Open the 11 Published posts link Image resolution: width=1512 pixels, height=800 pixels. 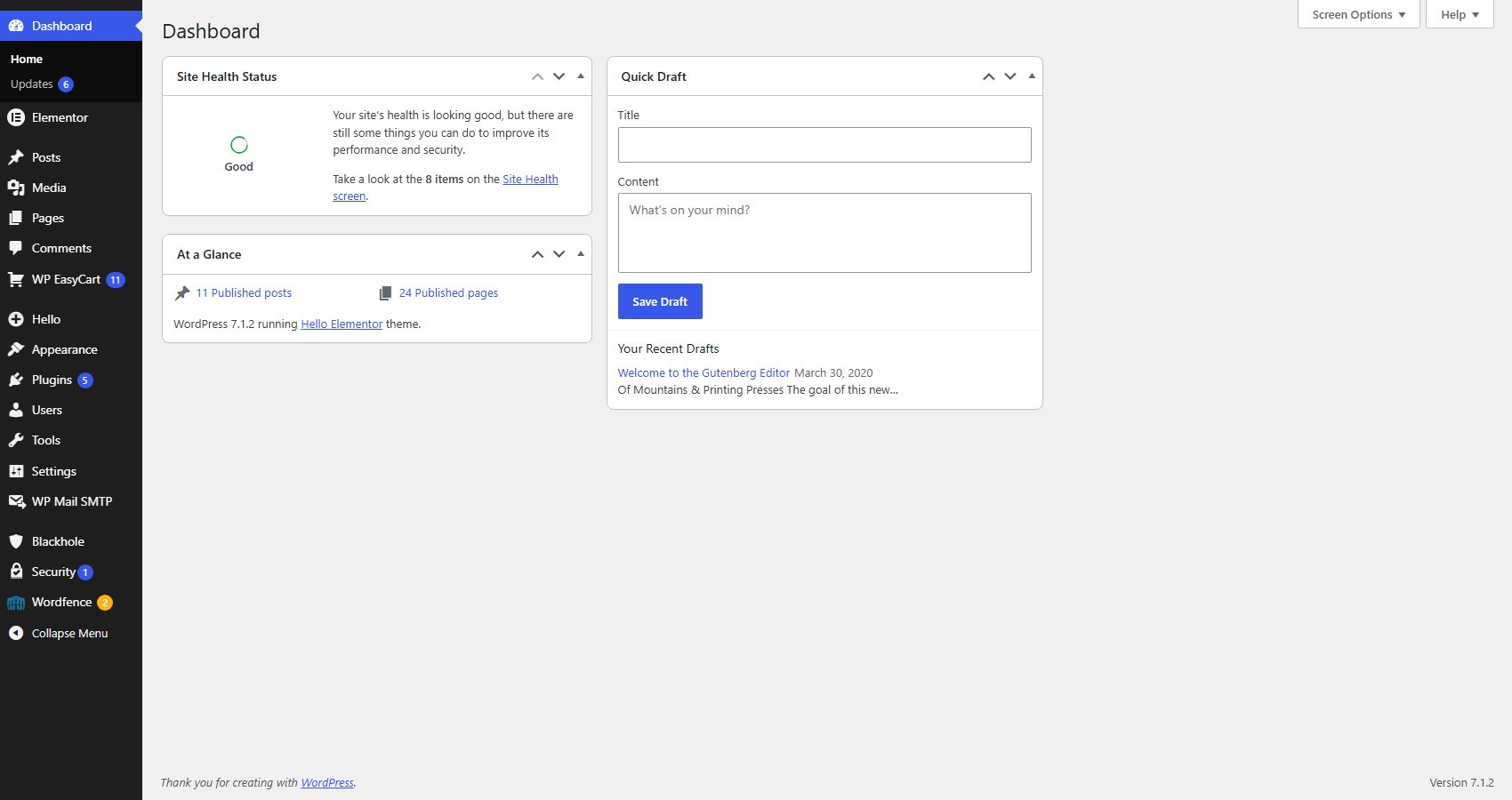coord(244,292)
